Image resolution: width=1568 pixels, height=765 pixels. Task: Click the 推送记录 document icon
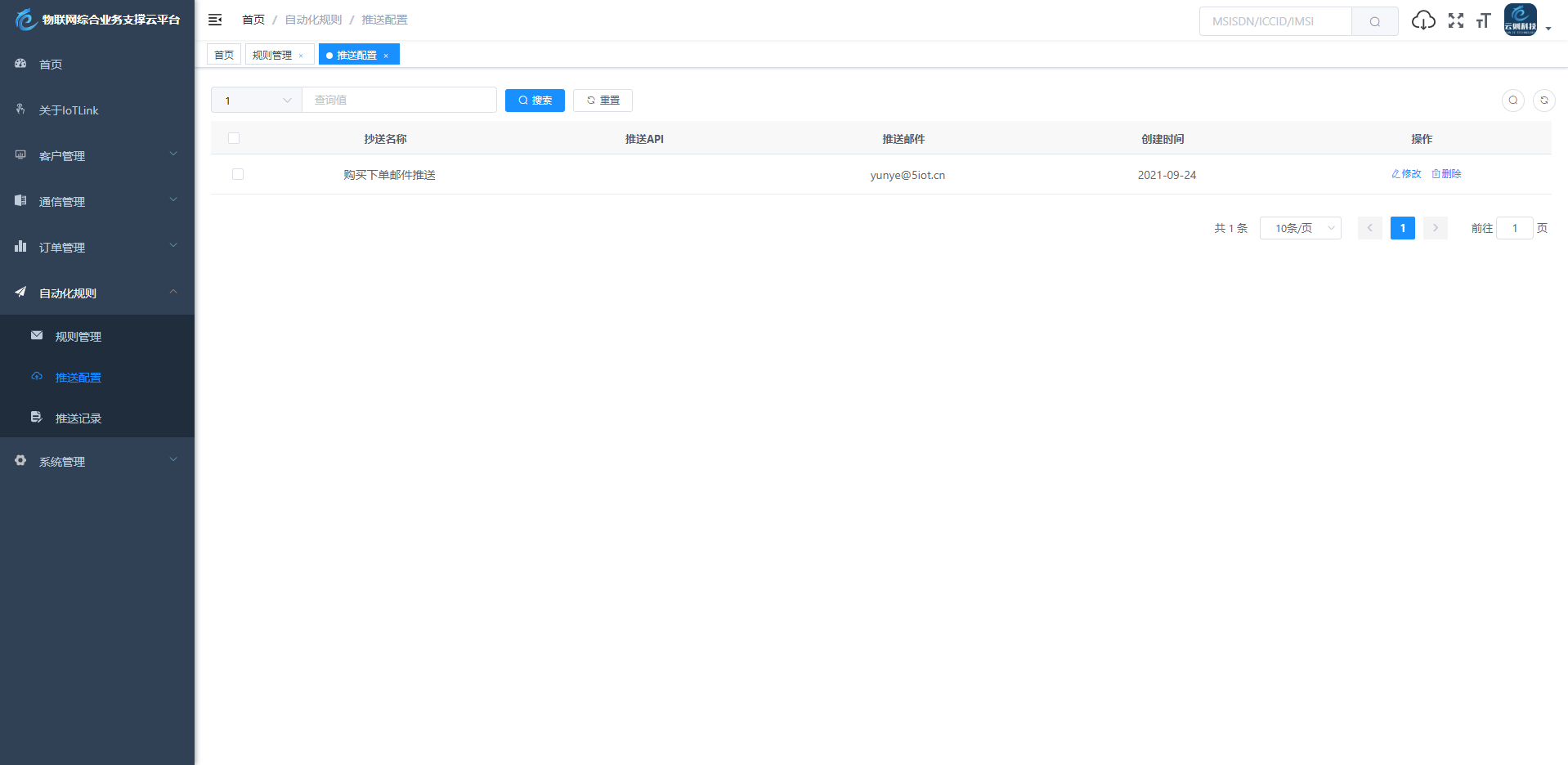coord(37,417)
